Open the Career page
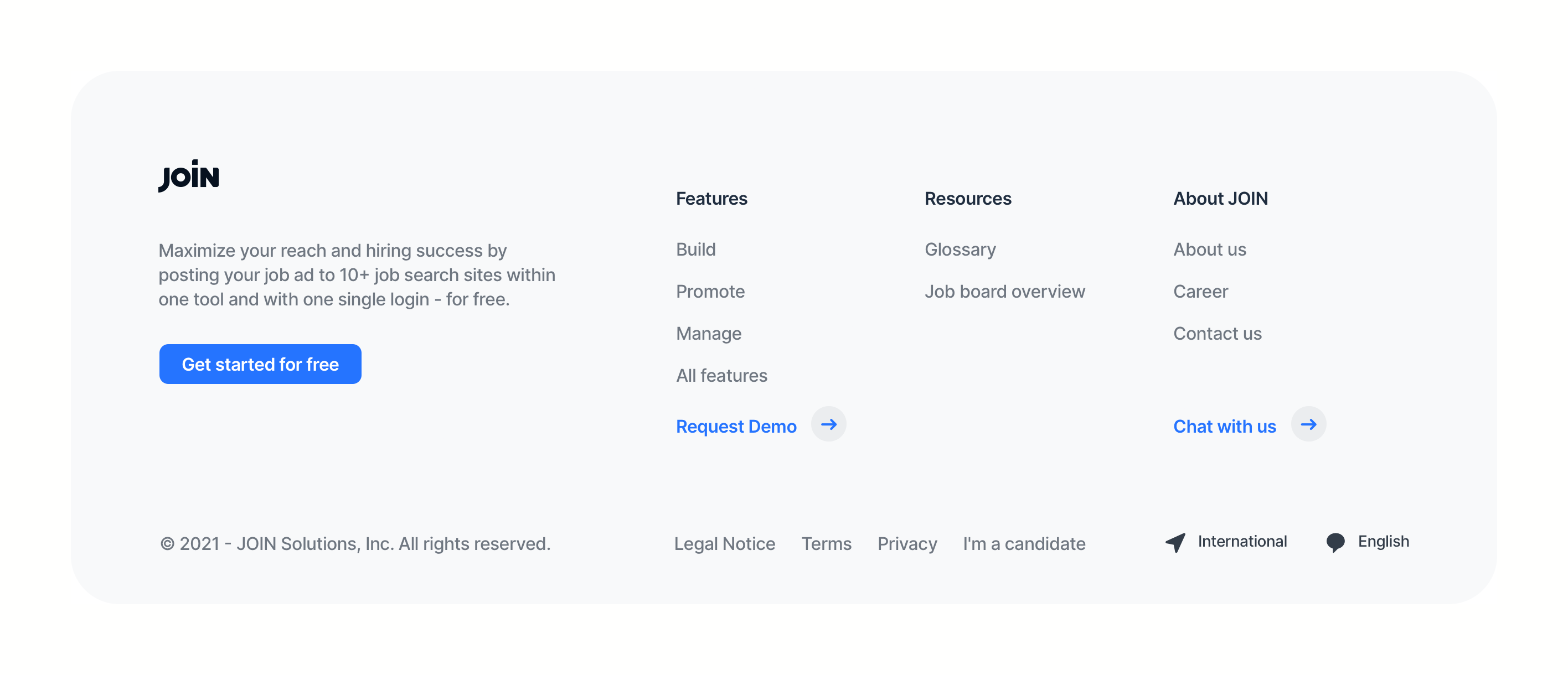1568x675 pixels. tap(1200, 291)
